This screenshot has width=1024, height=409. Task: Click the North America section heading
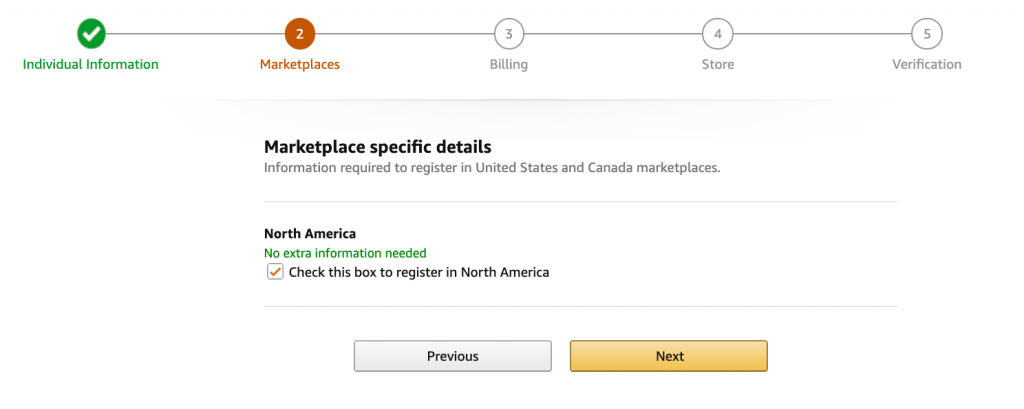[310, 234]
